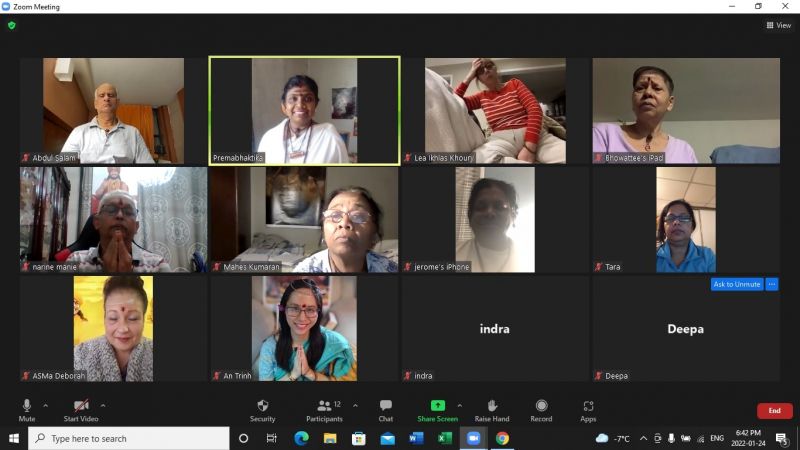End the meeting
800x450 pixels.
coord(774,411)
